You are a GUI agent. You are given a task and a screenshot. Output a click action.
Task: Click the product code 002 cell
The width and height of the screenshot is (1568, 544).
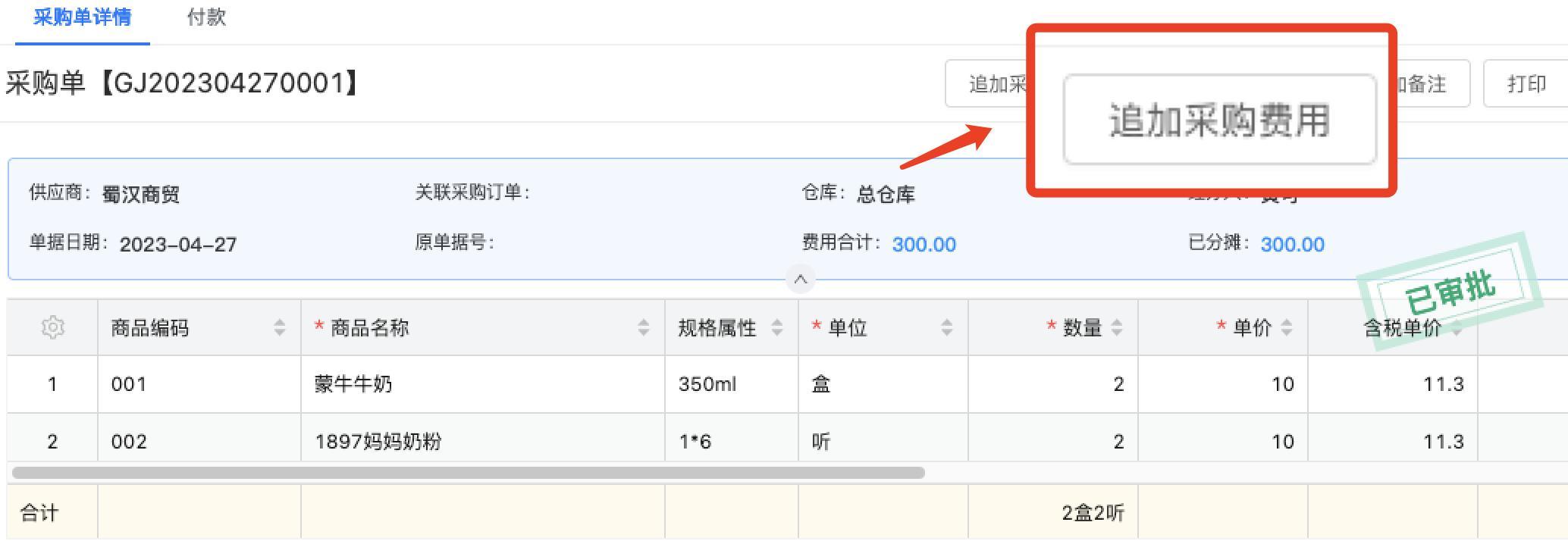coord(129,441)
